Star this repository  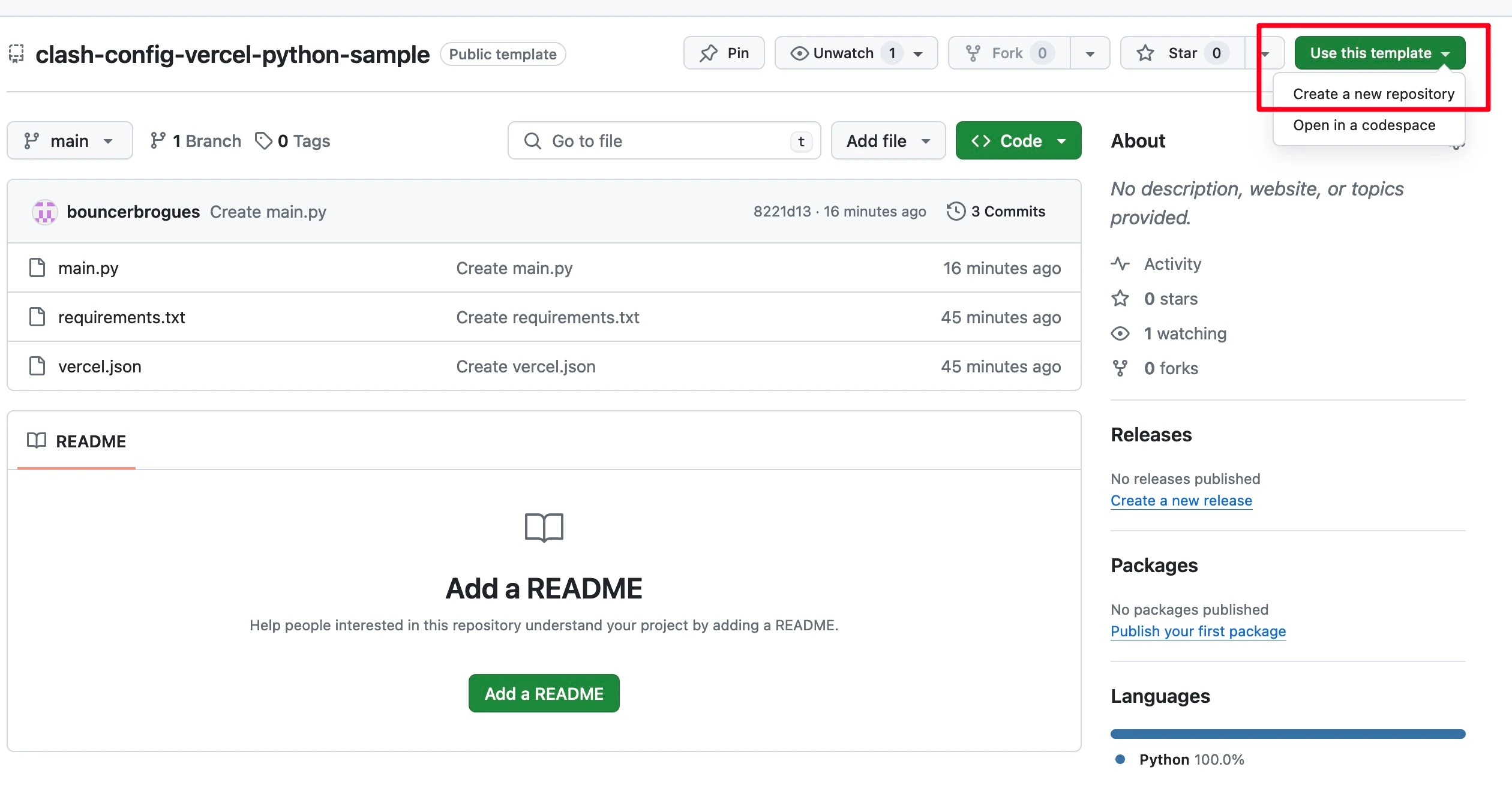1182,53
